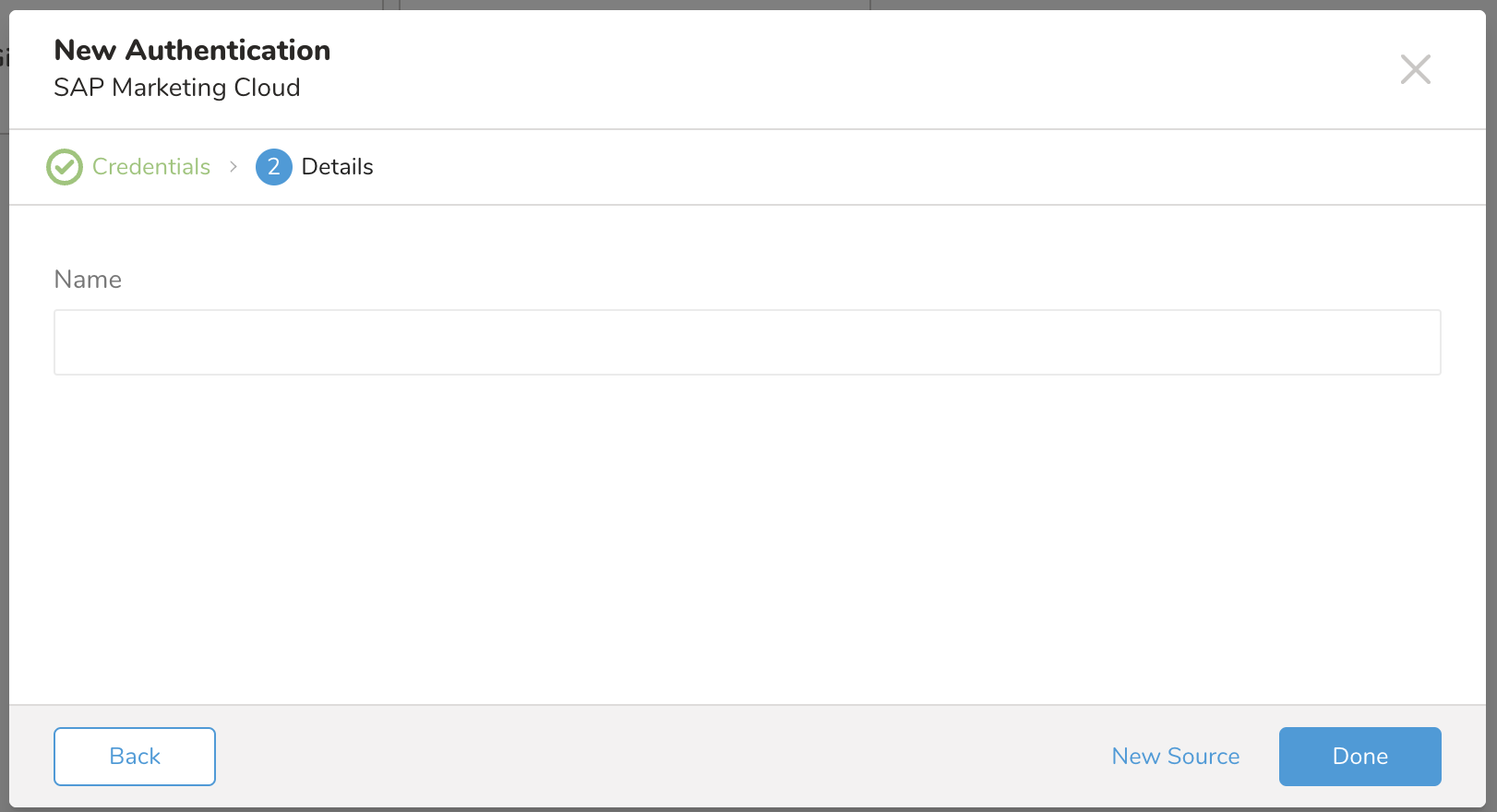The height and width of the screenshot is (812, 1497).
Task: Focus the Name input field
Action: 747,342
